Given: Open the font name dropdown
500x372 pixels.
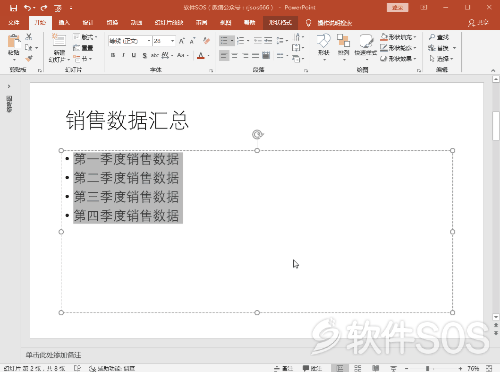Looking at the screenshot, I should 149,41.
